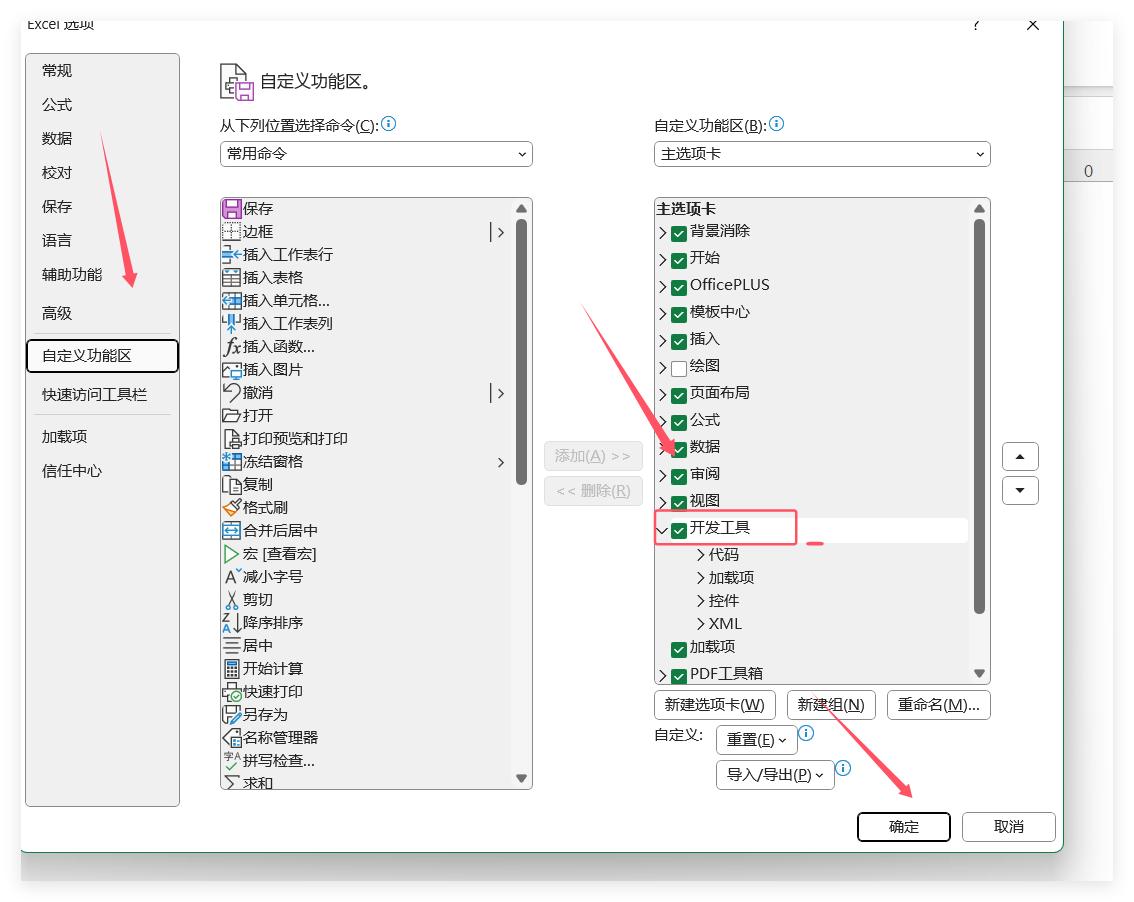Screen dimensions: 1134x902
Task: Select the 宏 [查看宏] macro icon
Action: click(231, 554)
